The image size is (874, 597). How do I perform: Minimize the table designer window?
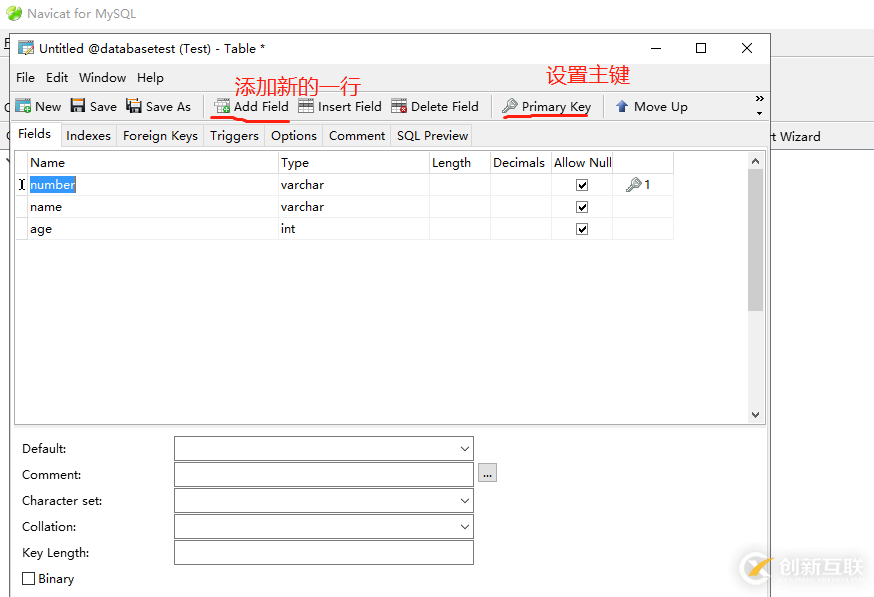point(656,48)
